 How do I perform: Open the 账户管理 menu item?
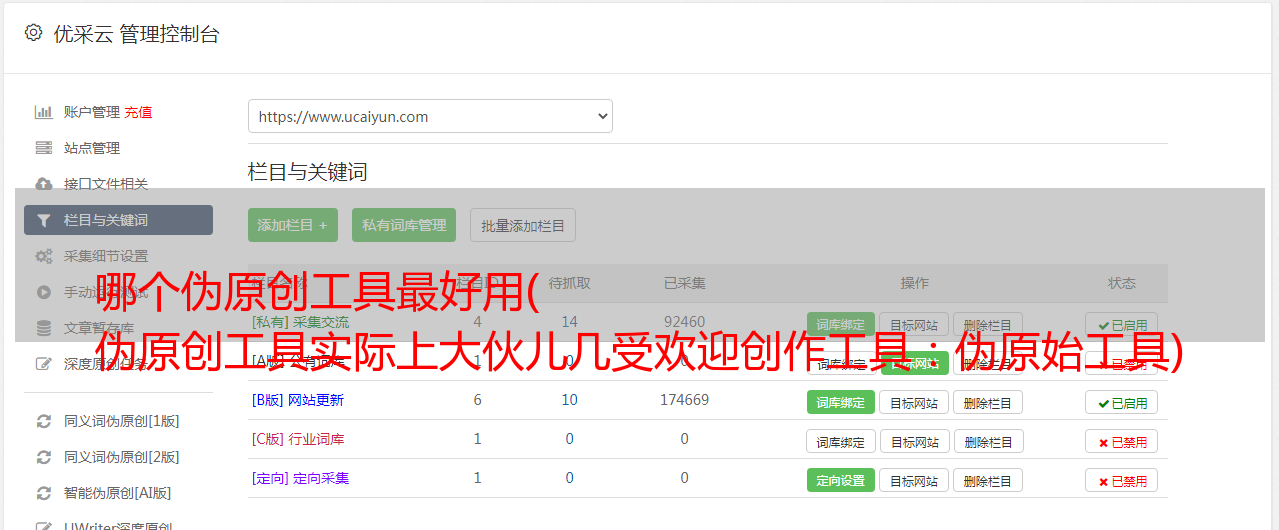(92, 112)
